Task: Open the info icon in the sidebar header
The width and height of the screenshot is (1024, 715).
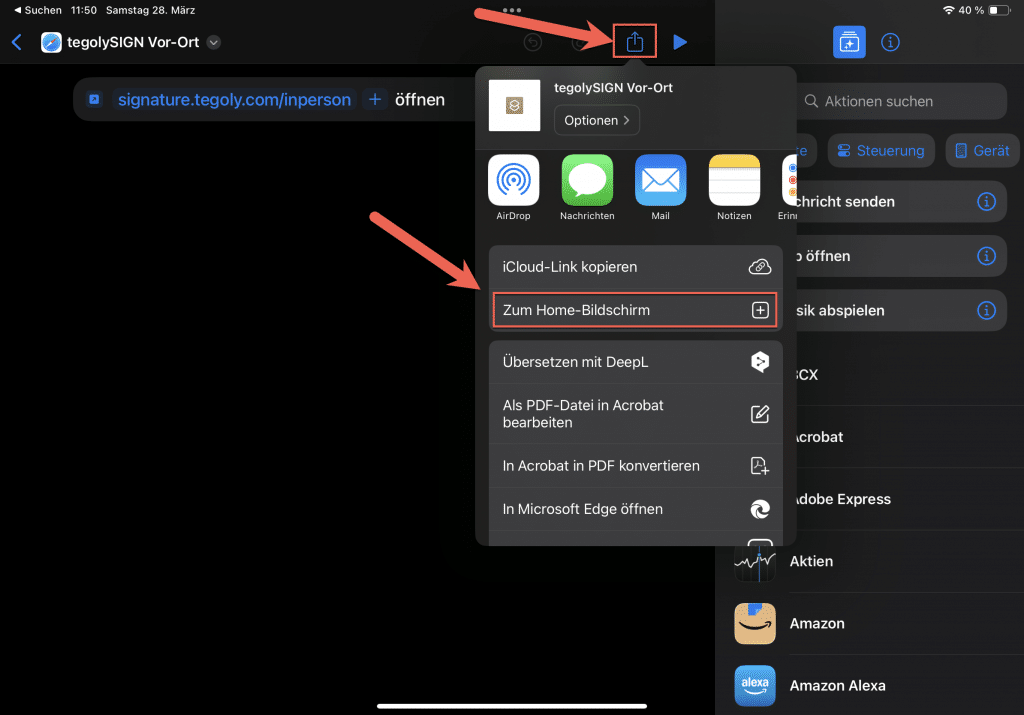Action: 890,43
